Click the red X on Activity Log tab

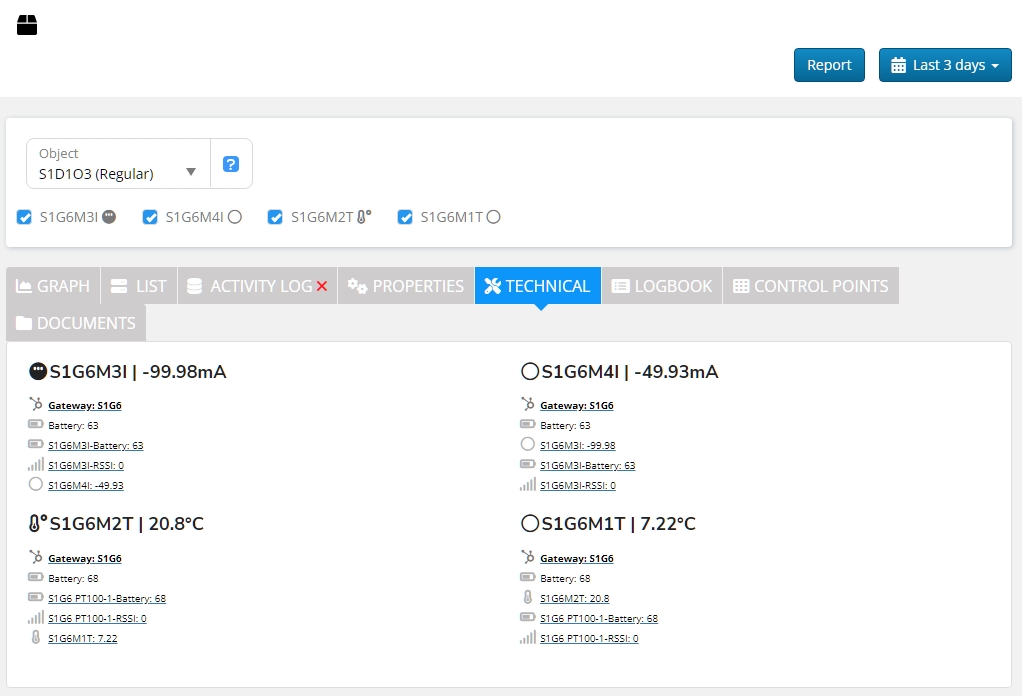coord(322,286)
